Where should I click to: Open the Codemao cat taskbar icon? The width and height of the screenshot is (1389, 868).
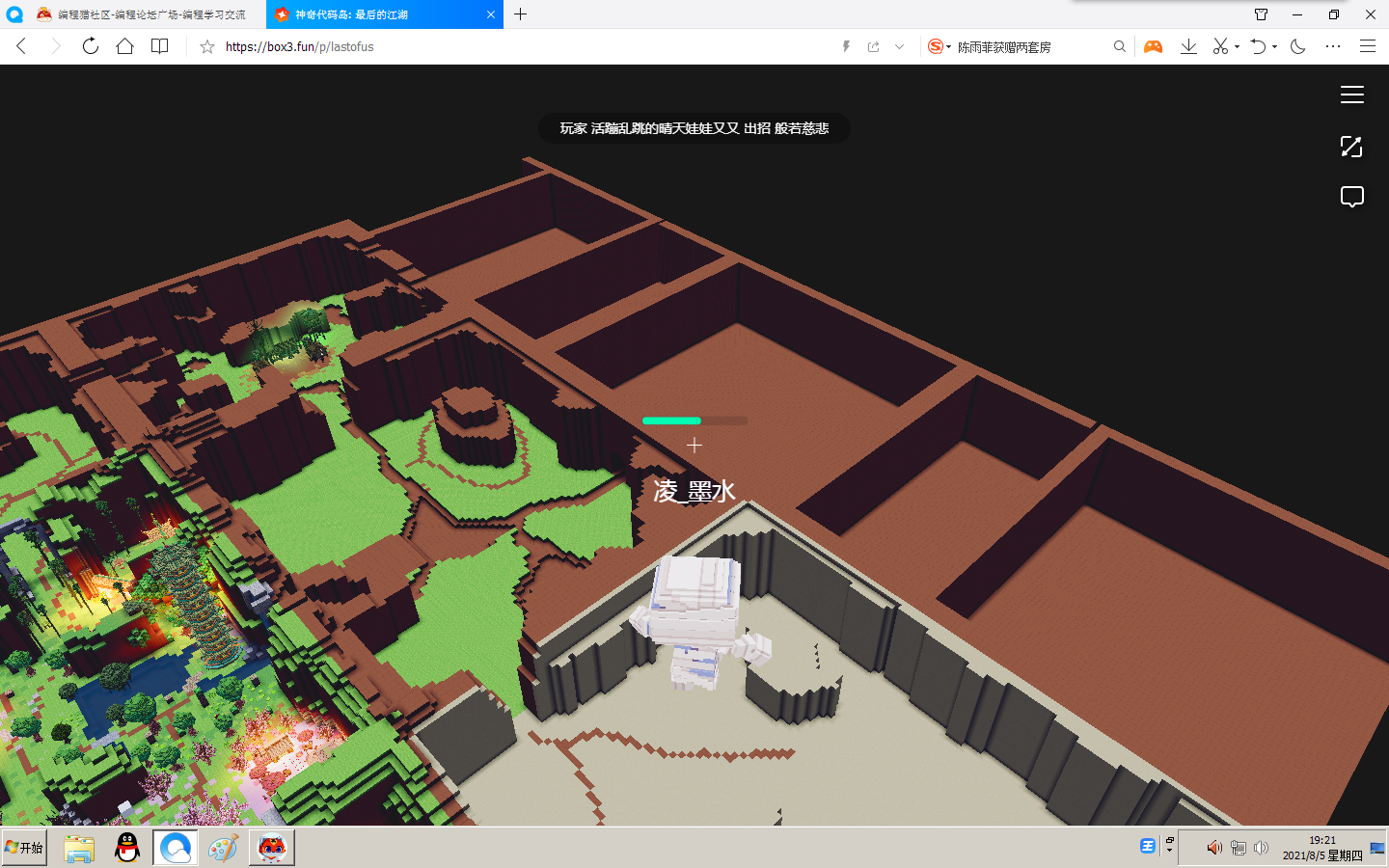point(272,848)
